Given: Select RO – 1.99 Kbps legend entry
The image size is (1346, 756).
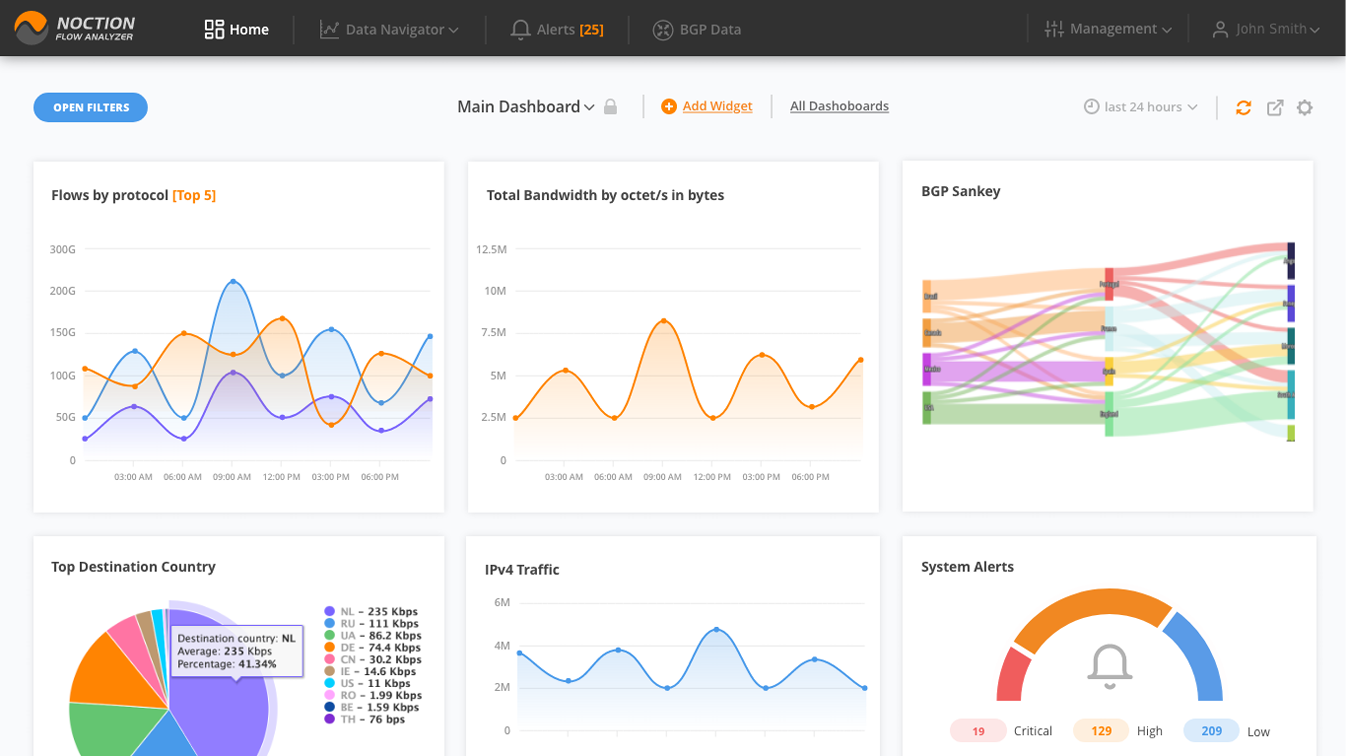Looking at the screenshot, I should point(372,696).
